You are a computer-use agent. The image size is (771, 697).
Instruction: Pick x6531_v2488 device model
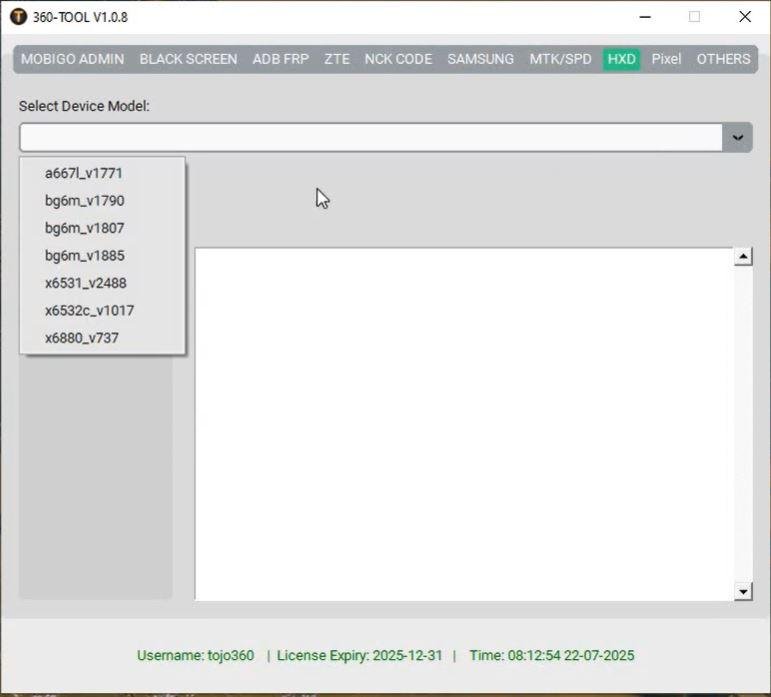coord(102,283)
